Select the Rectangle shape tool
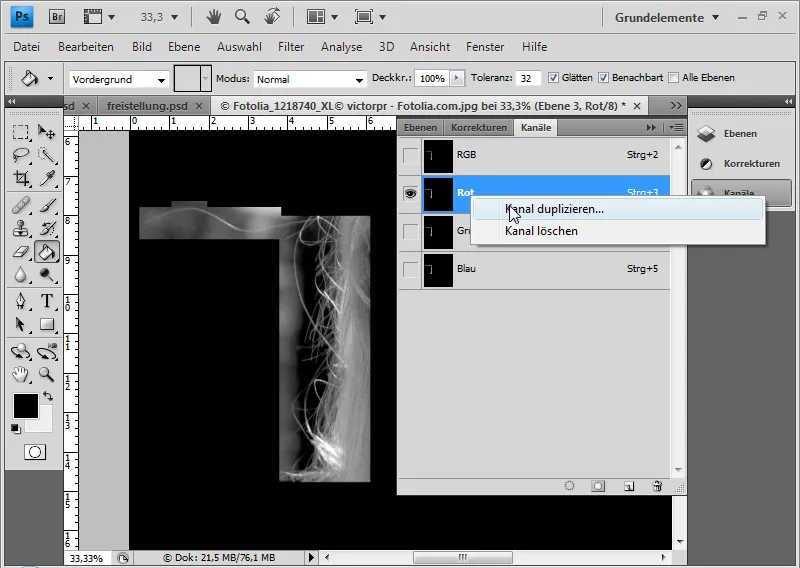This screenshot has height=568, width=800. 46,324
